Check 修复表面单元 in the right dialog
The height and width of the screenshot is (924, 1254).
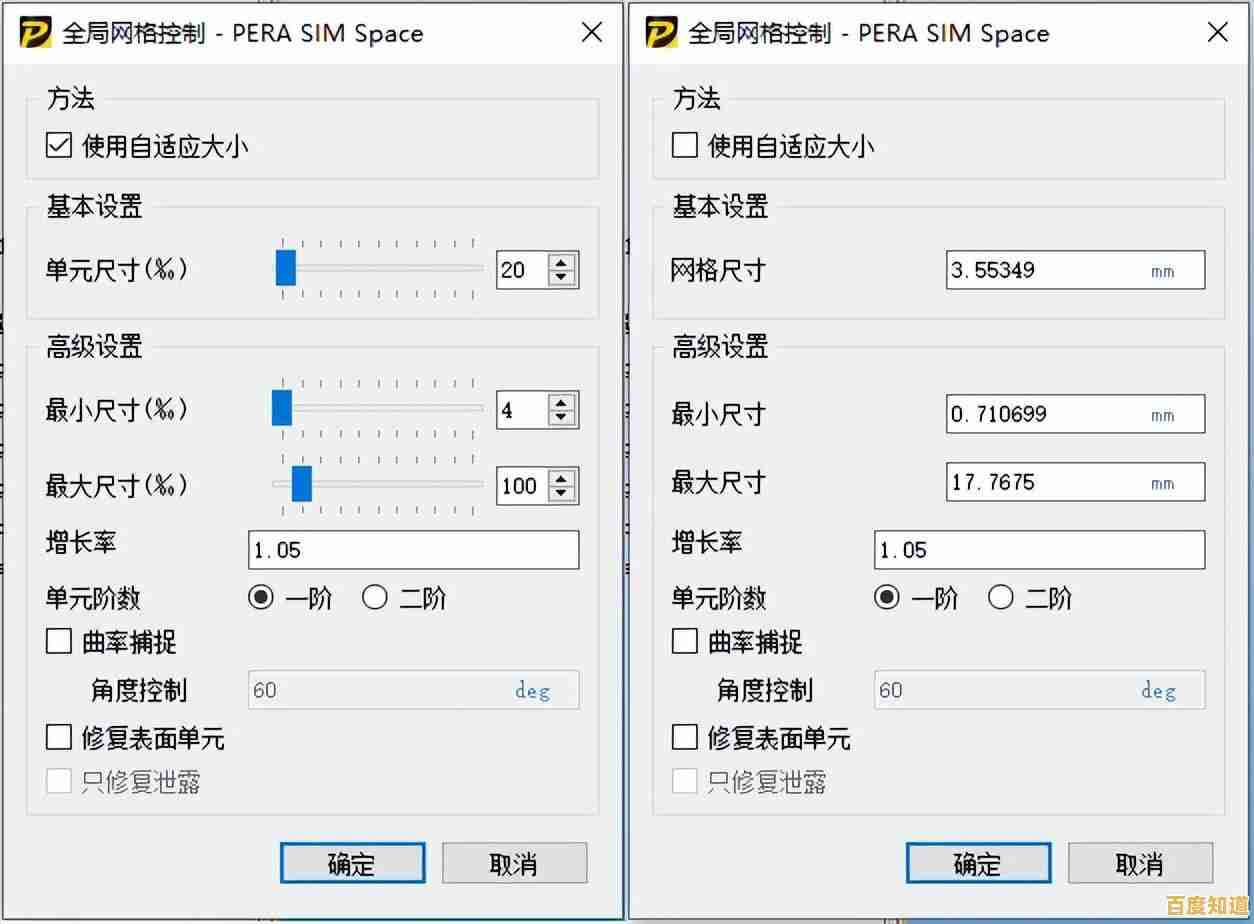(x=684, y=738)
